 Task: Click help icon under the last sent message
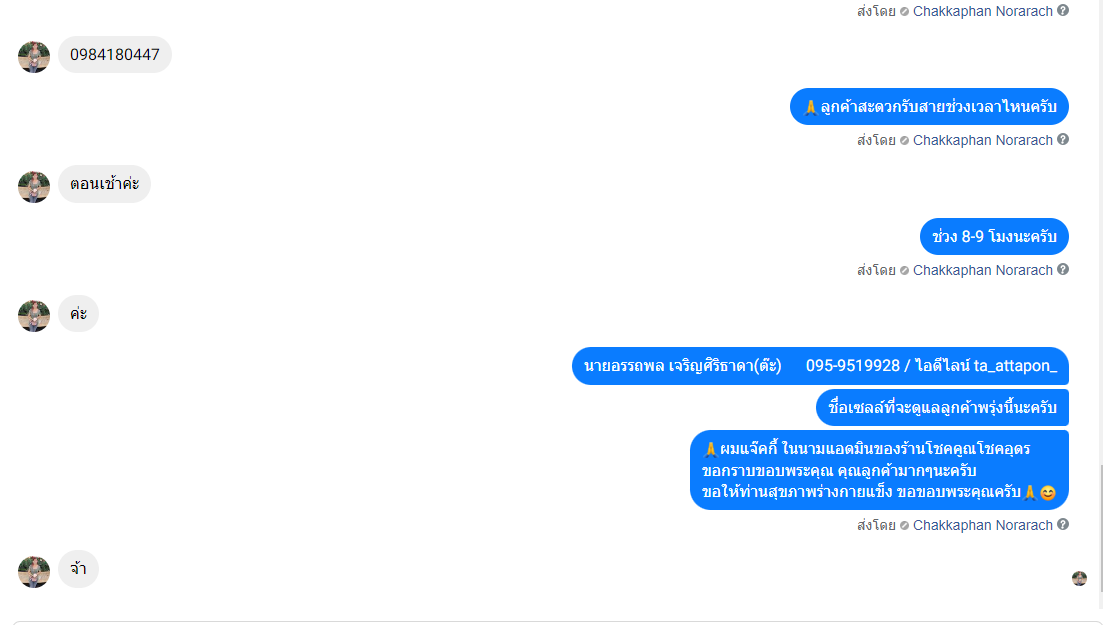1063,524
